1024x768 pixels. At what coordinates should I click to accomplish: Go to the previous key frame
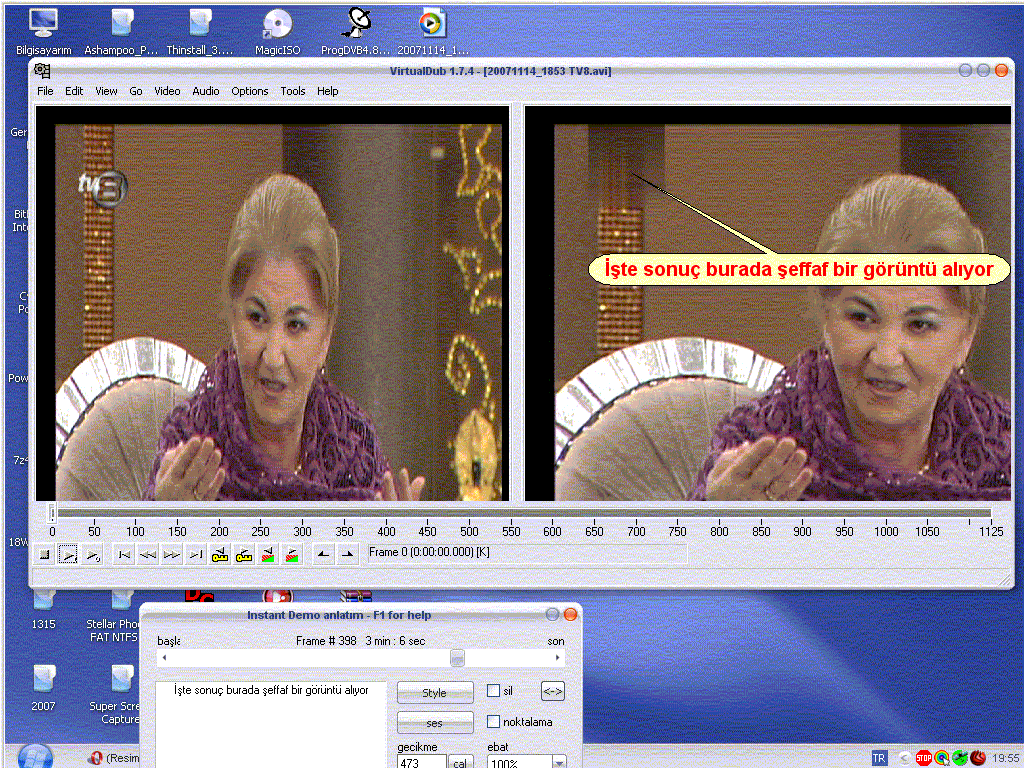[220, 555]
